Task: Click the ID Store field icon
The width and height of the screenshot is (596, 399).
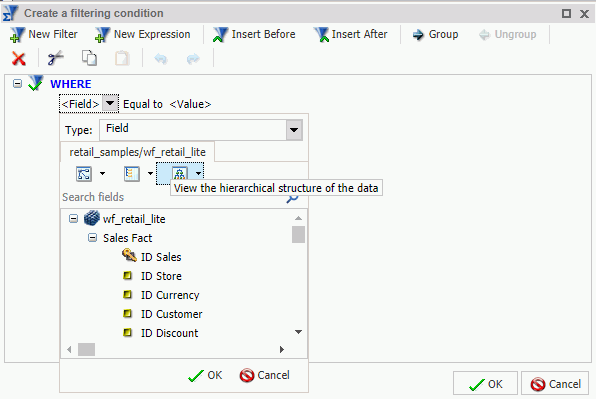Action: (x=128, y=275)
